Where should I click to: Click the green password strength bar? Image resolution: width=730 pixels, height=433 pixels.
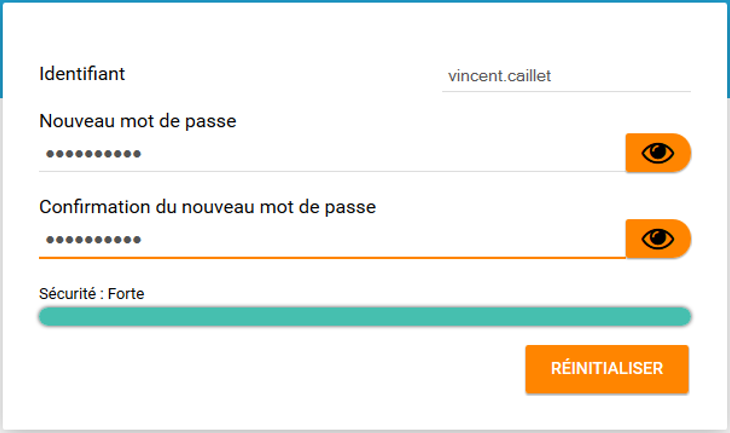365,317
